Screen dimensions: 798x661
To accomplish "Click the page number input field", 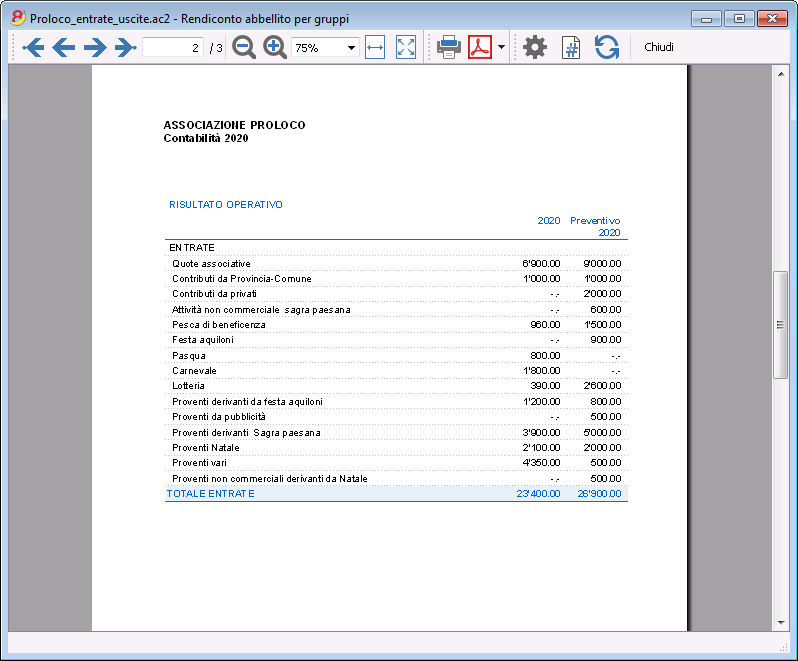I will tap(173, 47).
